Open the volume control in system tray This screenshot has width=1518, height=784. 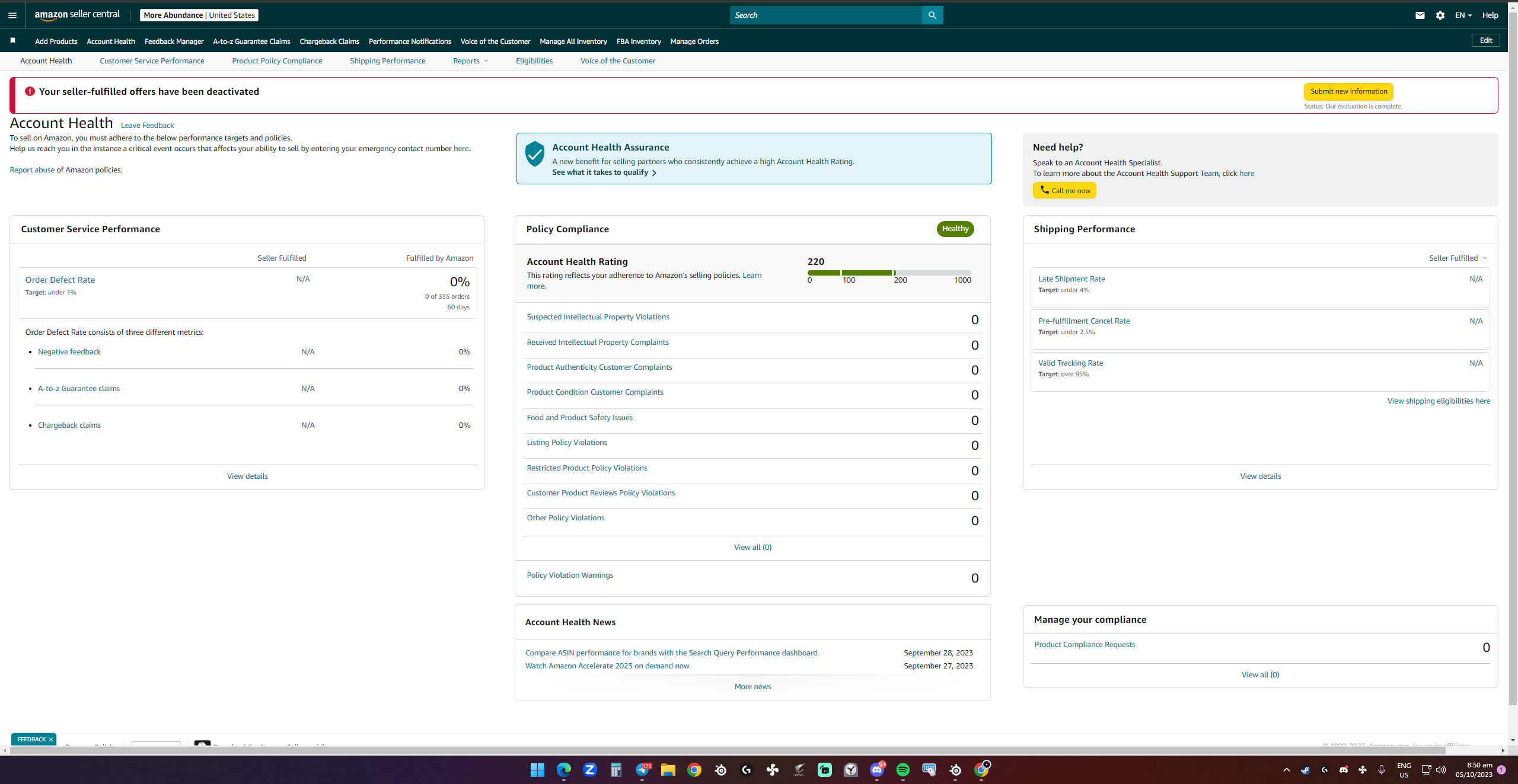pyautogui.click(x=1441, y=770)
